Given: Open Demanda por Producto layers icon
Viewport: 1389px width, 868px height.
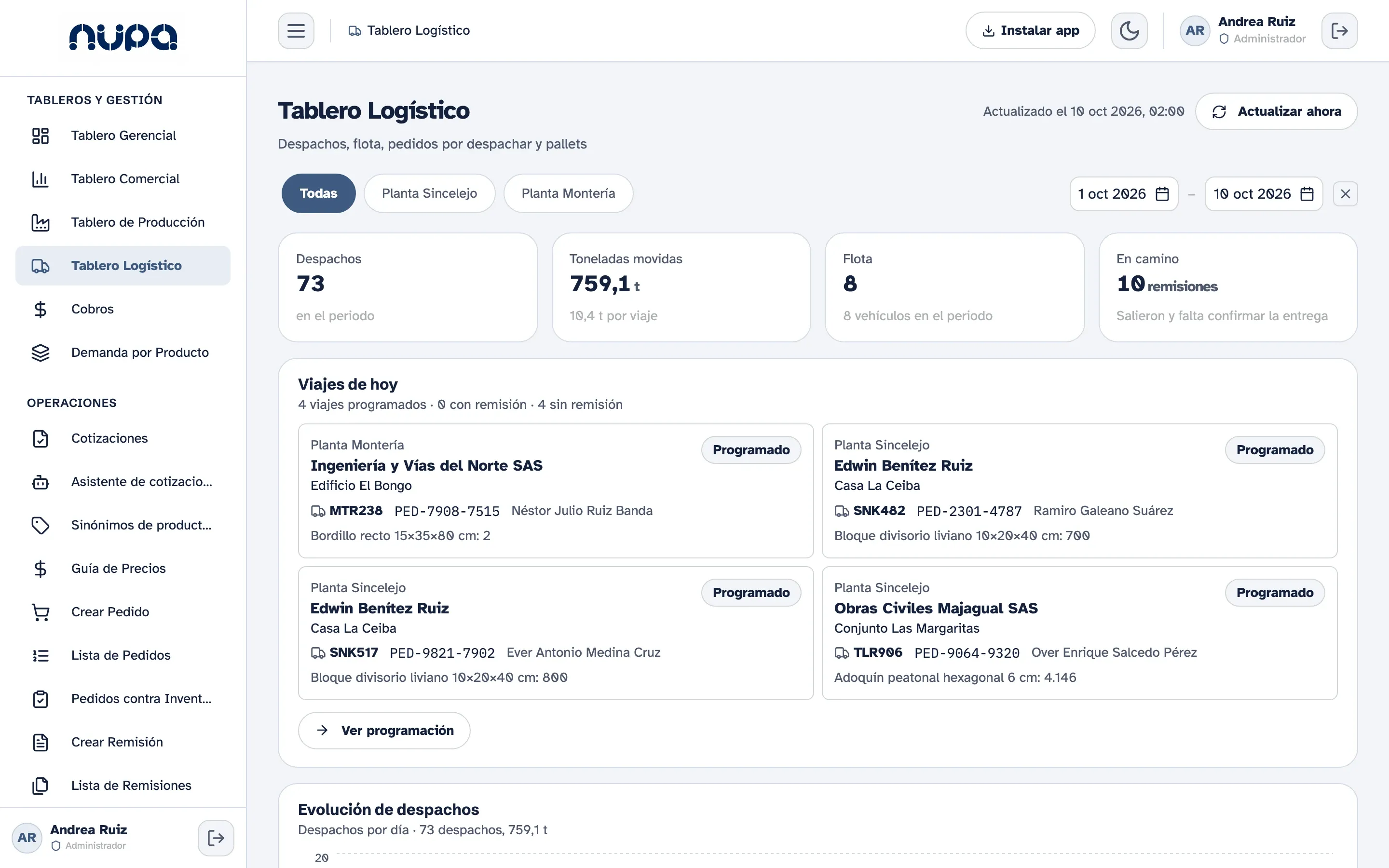Looking at the screenshot, I should [x=40, y=353].
